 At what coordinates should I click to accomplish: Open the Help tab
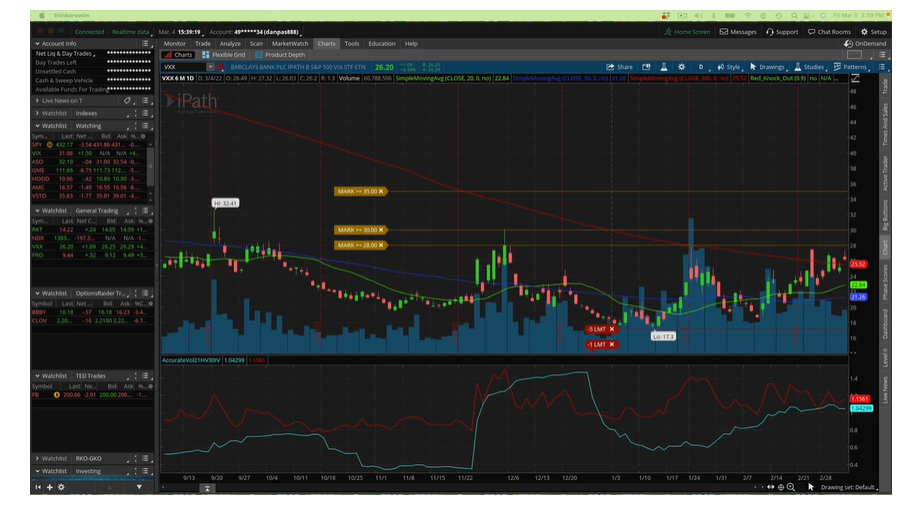(x=411, y=43)
